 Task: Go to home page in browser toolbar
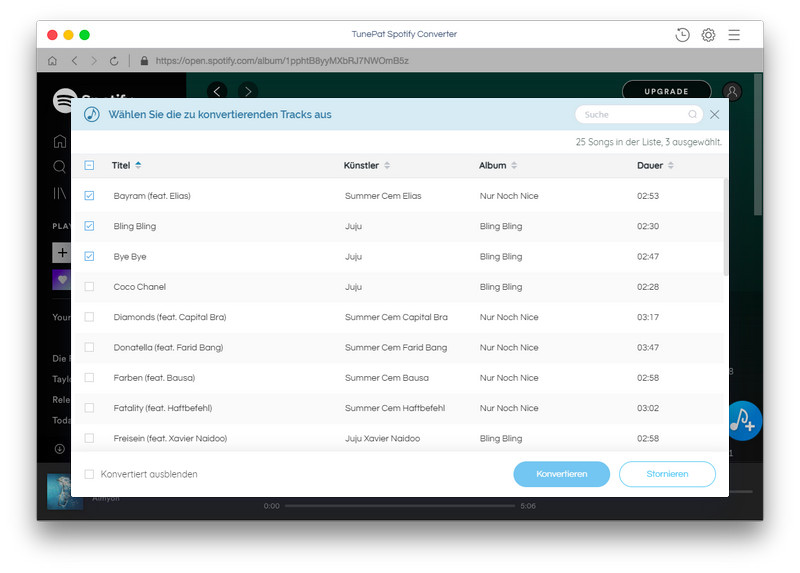tap(52, 61)
